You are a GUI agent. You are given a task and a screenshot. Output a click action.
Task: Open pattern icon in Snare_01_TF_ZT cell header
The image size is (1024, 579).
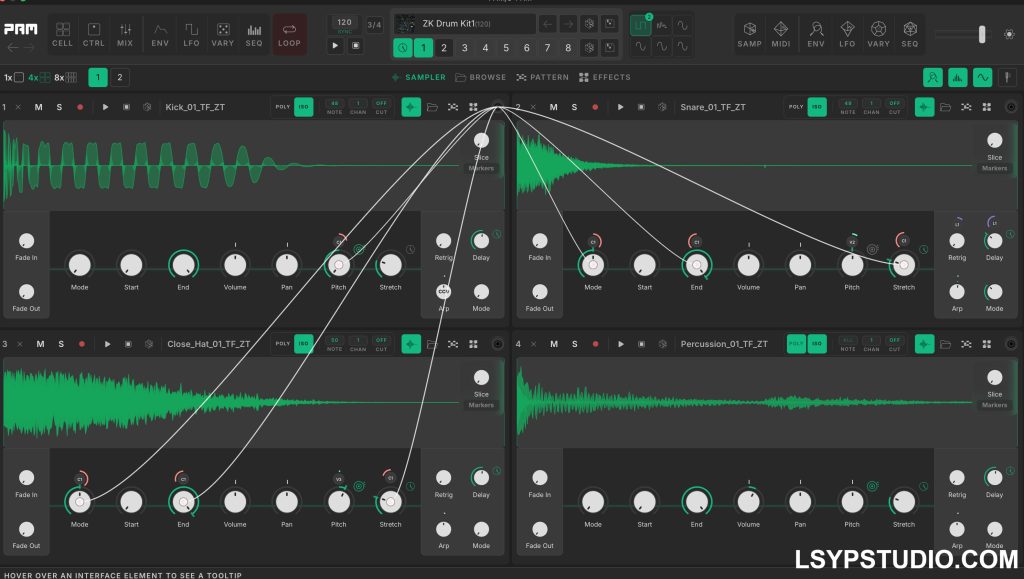pyautogui.click(x=966, y=107)
